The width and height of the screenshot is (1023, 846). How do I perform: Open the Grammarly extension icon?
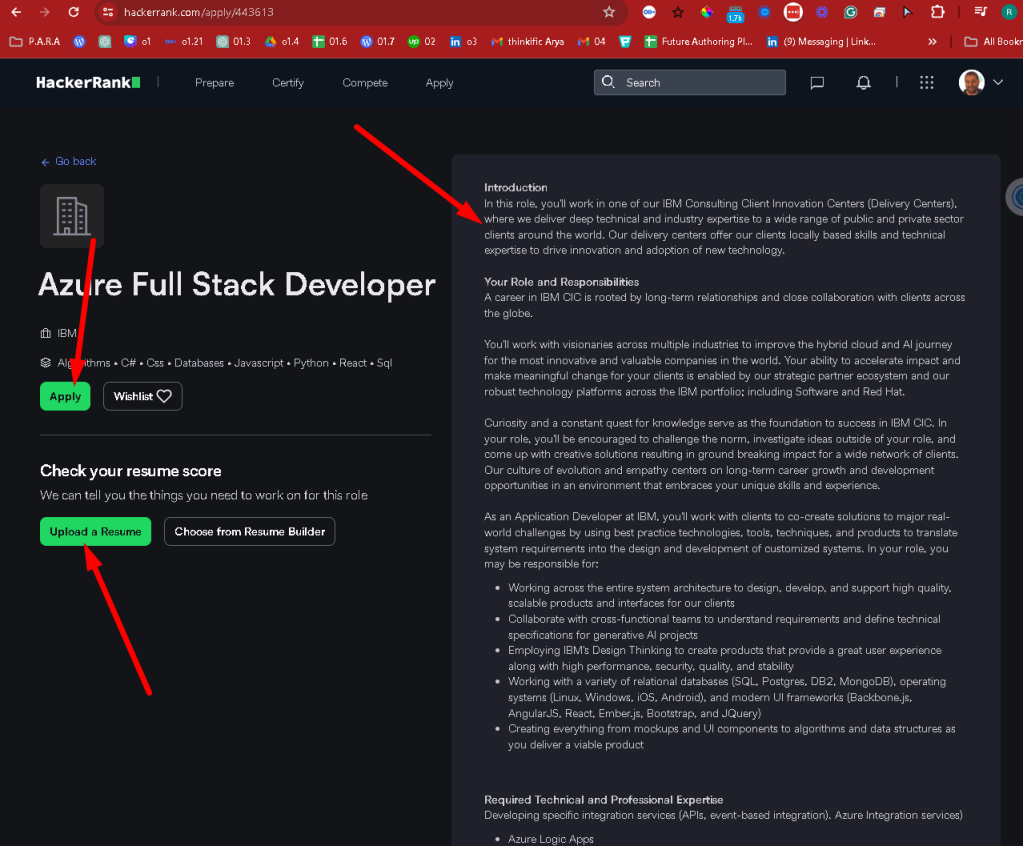tap(850, 12)
